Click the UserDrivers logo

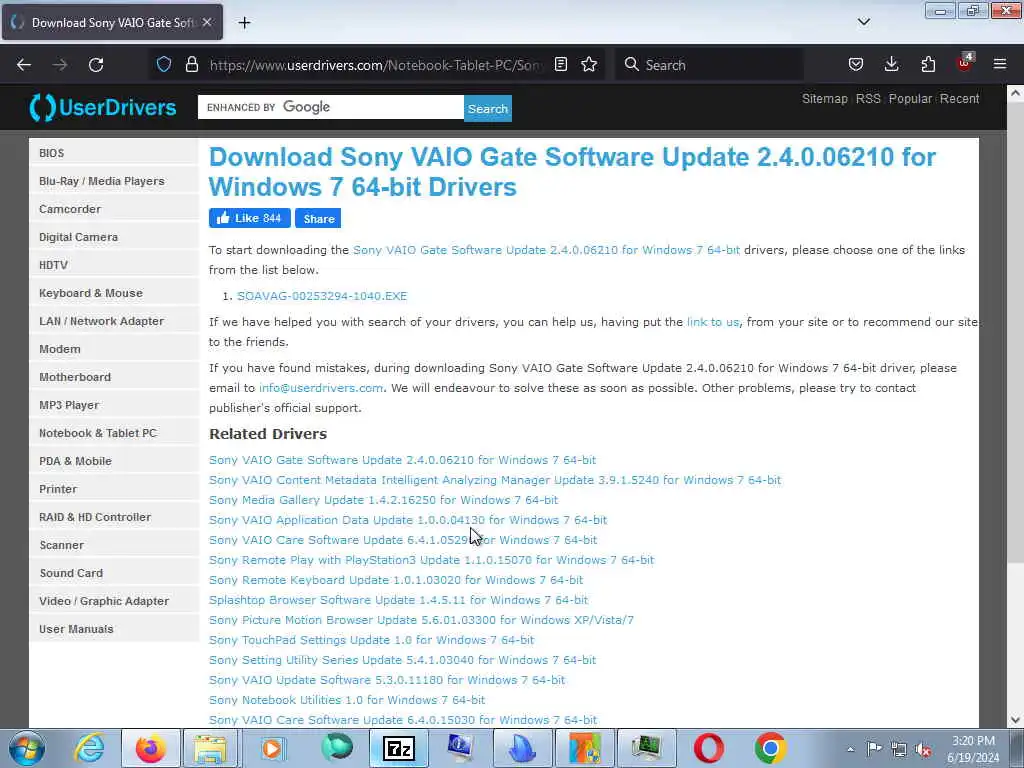coord(103,107)
